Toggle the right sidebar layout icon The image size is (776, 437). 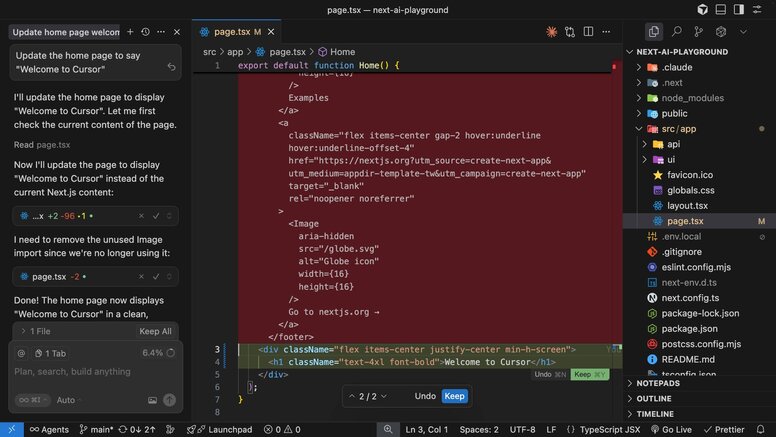[x=739, y=9]
